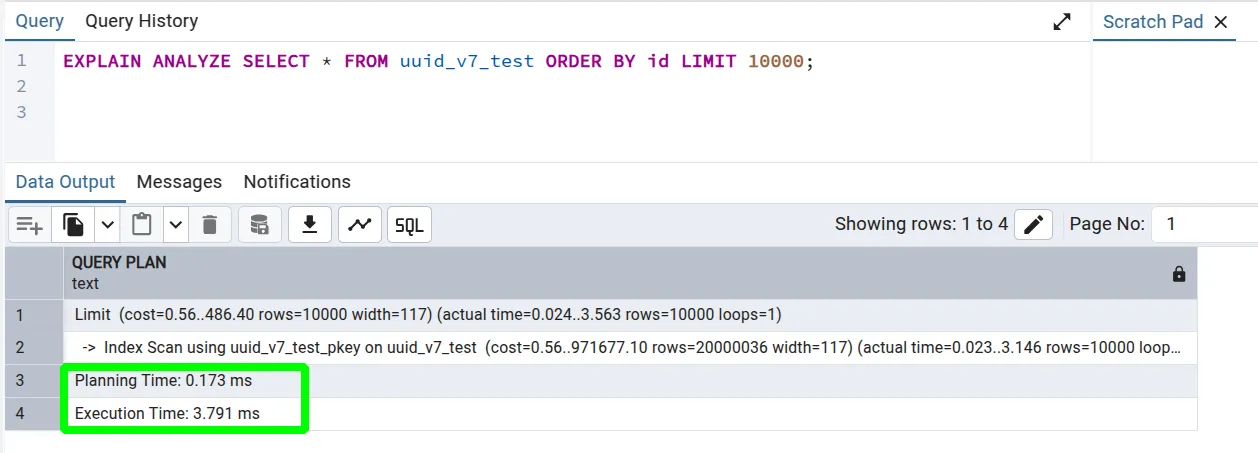This screenshot has height=453, width=1258.
Task: Expand the query editor with arrows icon
Action: point(1062,22)
